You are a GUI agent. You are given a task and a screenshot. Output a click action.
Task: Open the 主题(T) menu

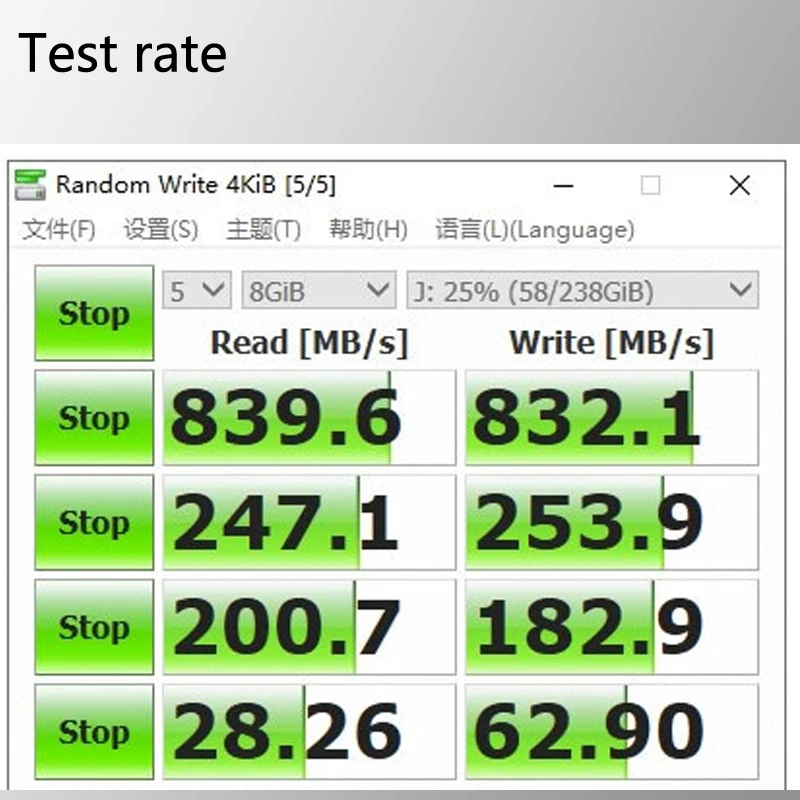(264, 229)
